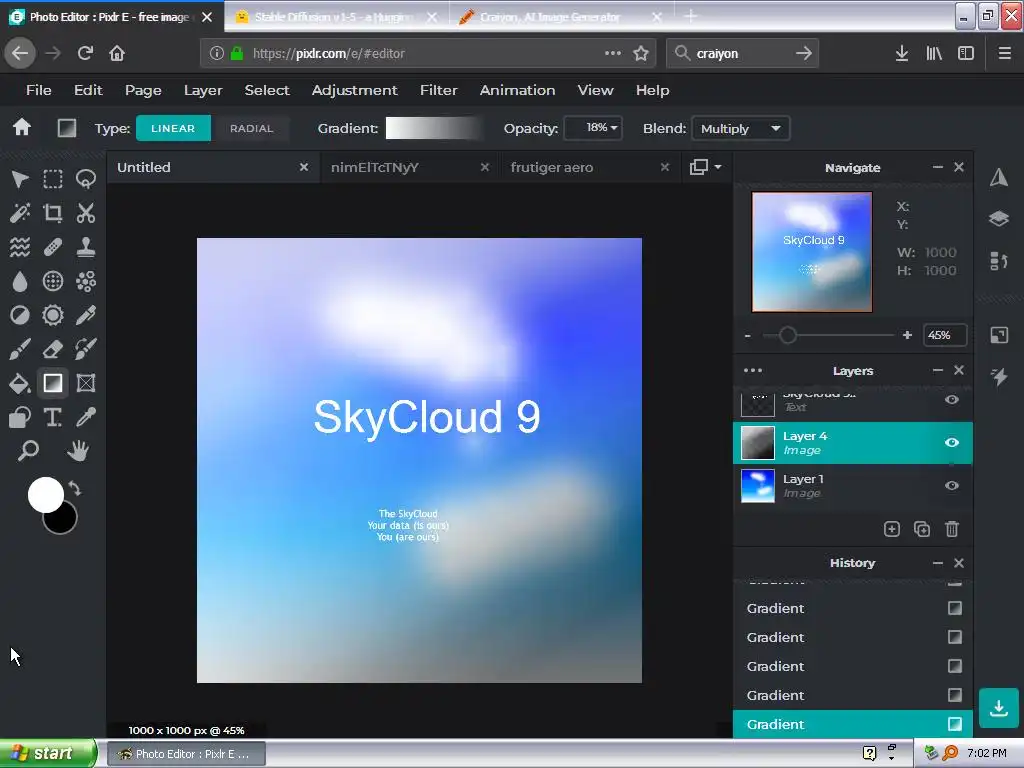This screenshot has width=1024, height=768.
Task: Switch to the frutiger aero document tab
Action: (589, 167)
